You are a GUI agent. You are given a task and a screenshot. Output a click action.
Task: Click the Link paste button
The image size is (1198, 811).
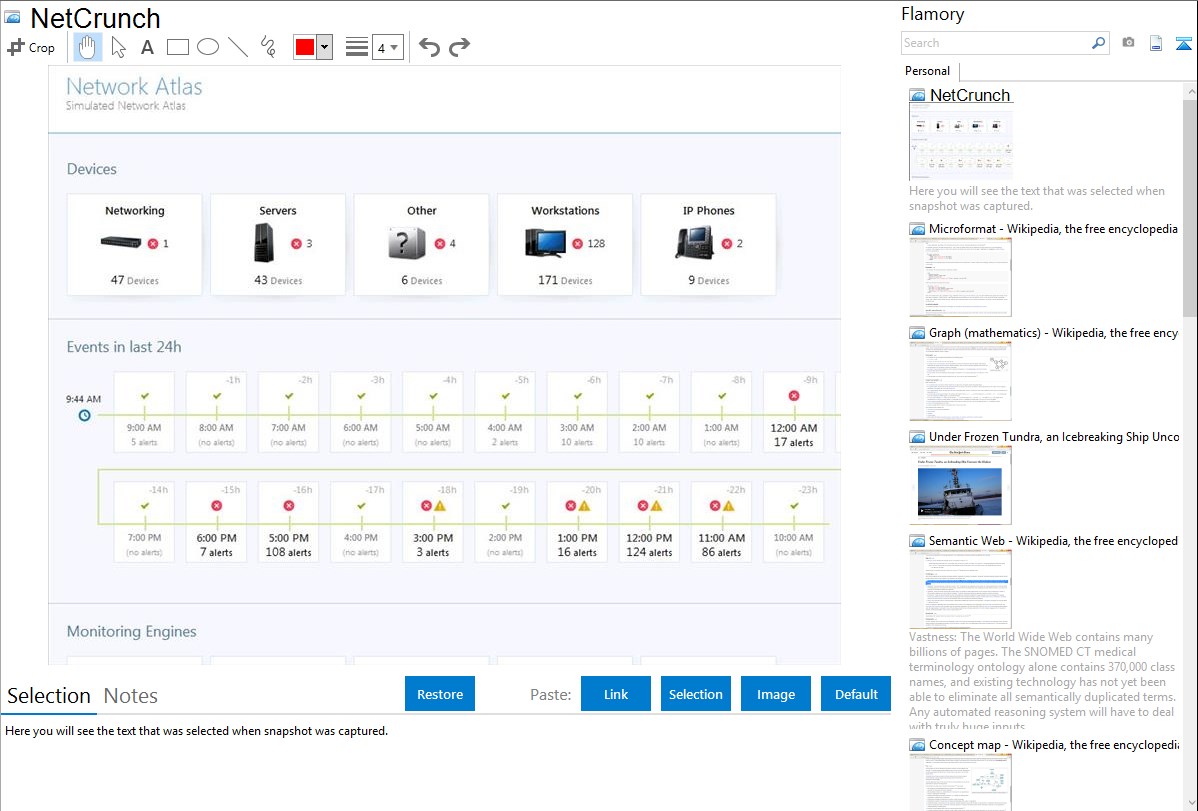coord(616,694)
